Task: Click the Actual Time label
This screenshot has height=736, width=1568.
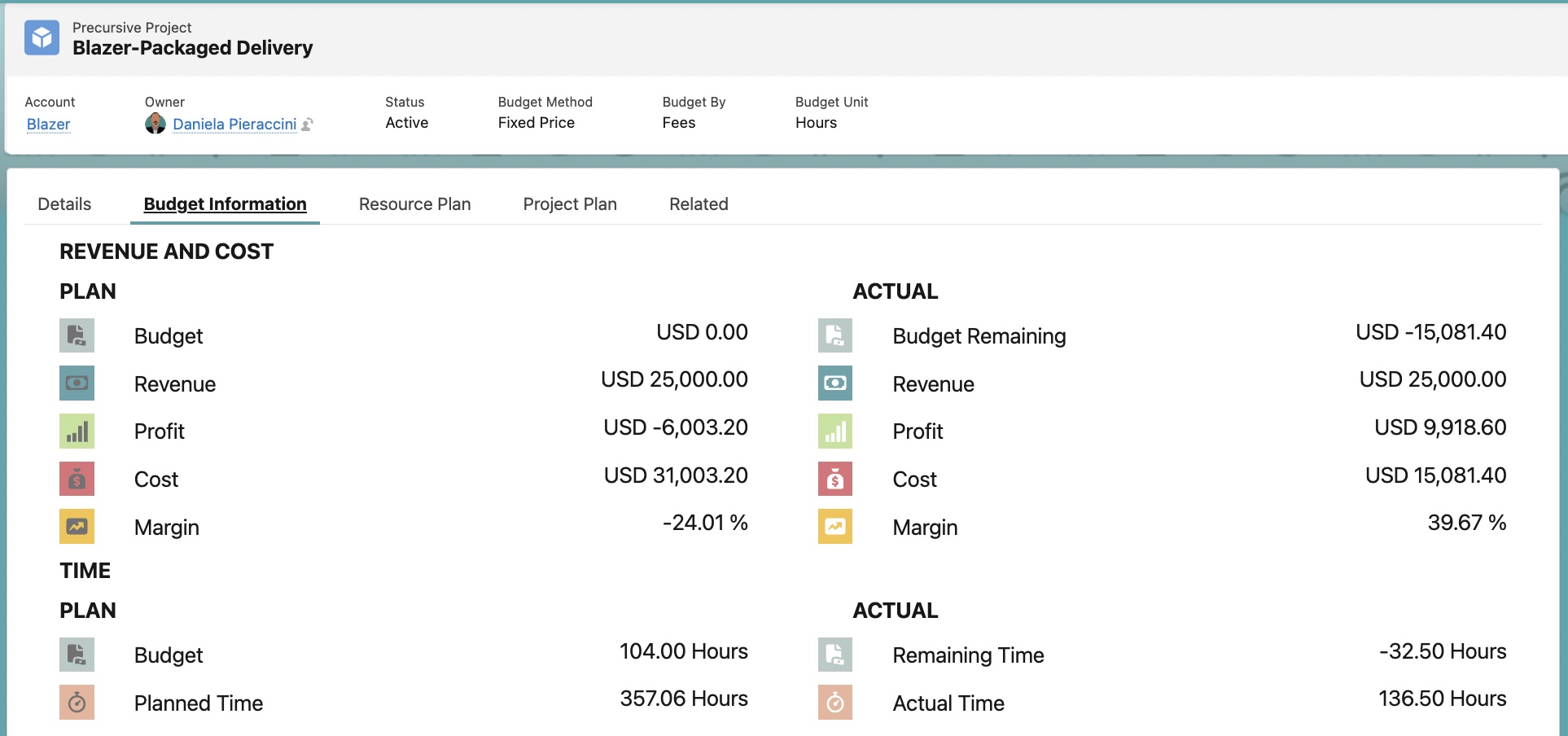Action: (948, 703)
